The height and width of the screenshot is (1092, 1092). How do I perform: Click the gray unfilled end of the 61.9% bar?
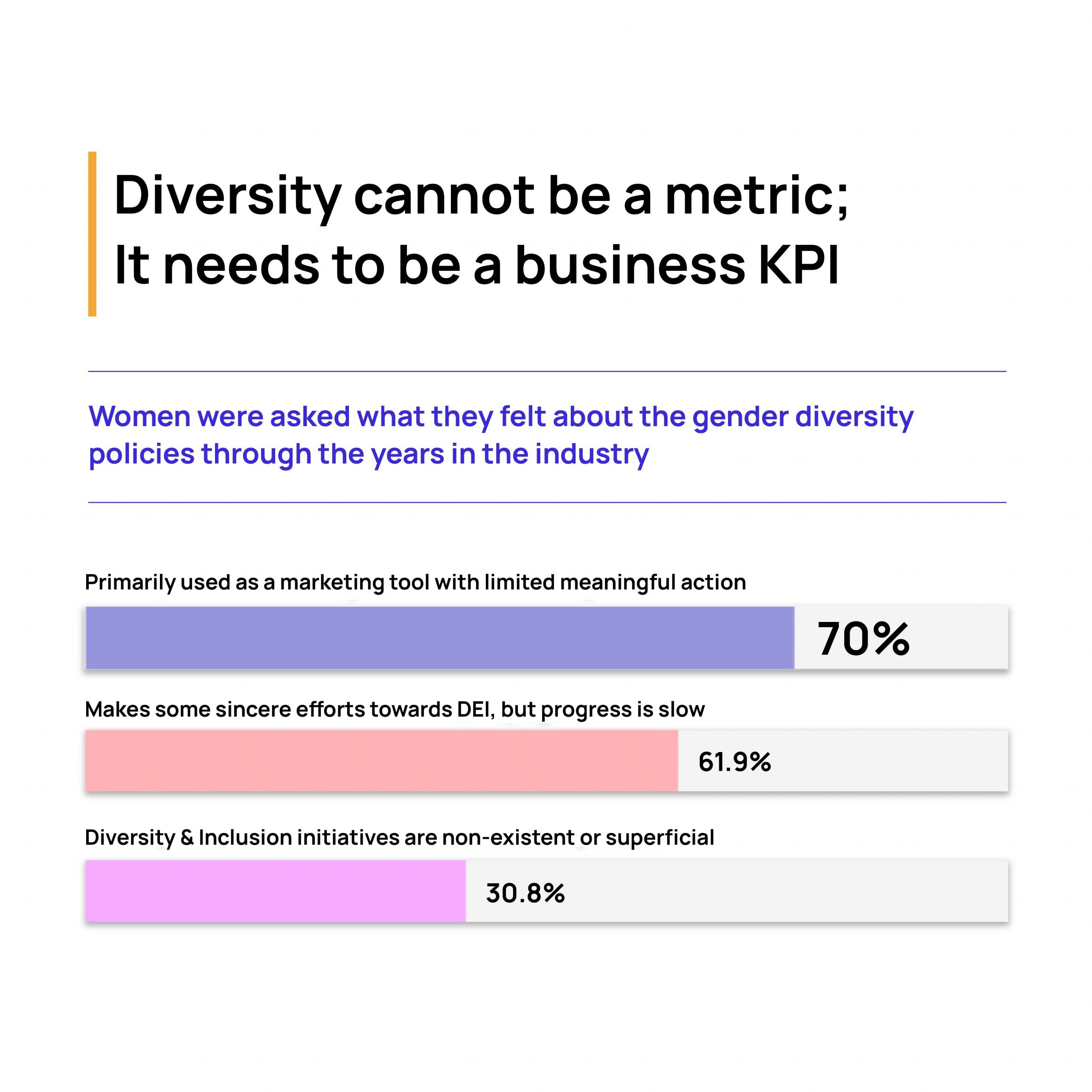point(893,761)
